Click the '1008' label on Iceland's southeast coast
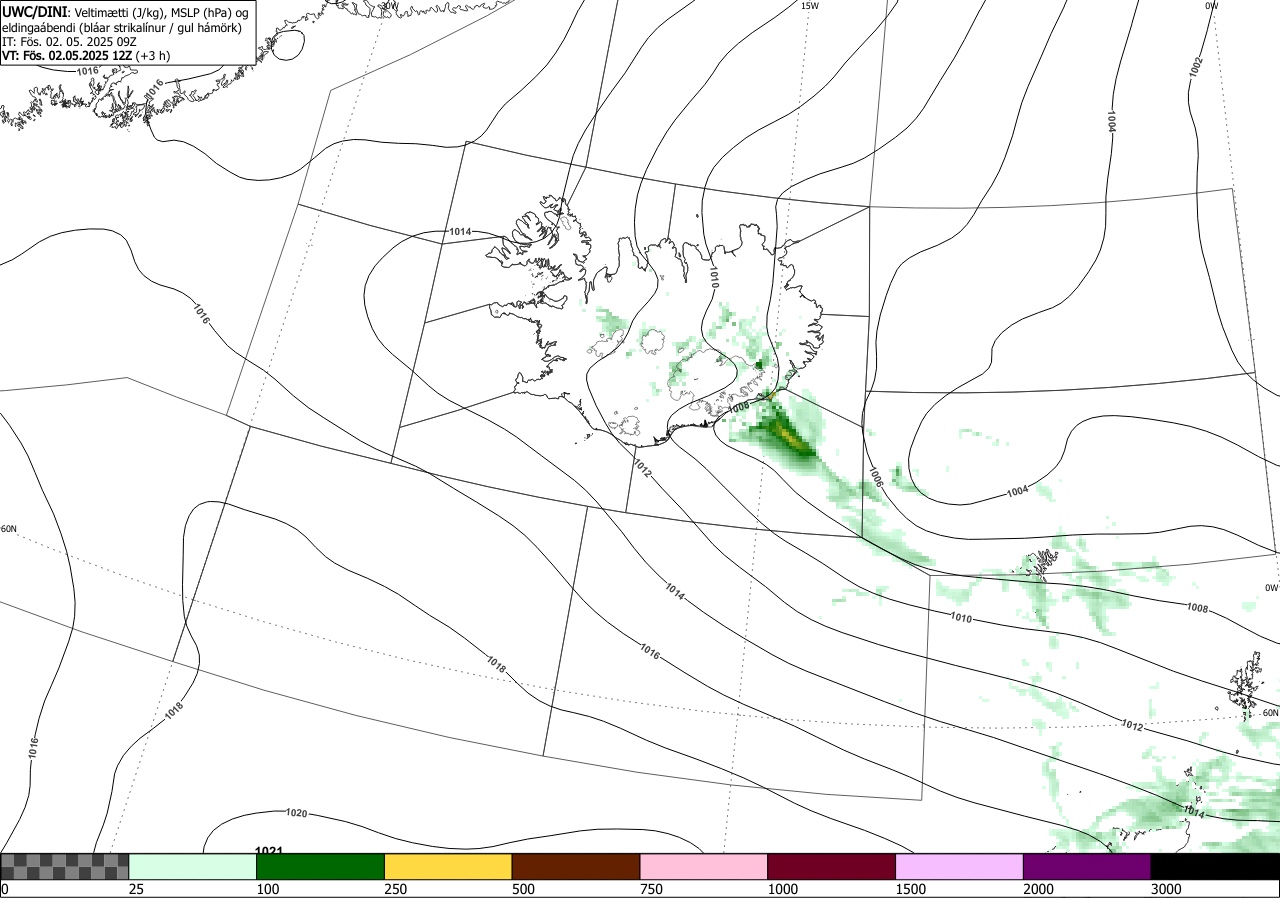Viewport: 1280px width, 898px height. coord(738,407)
